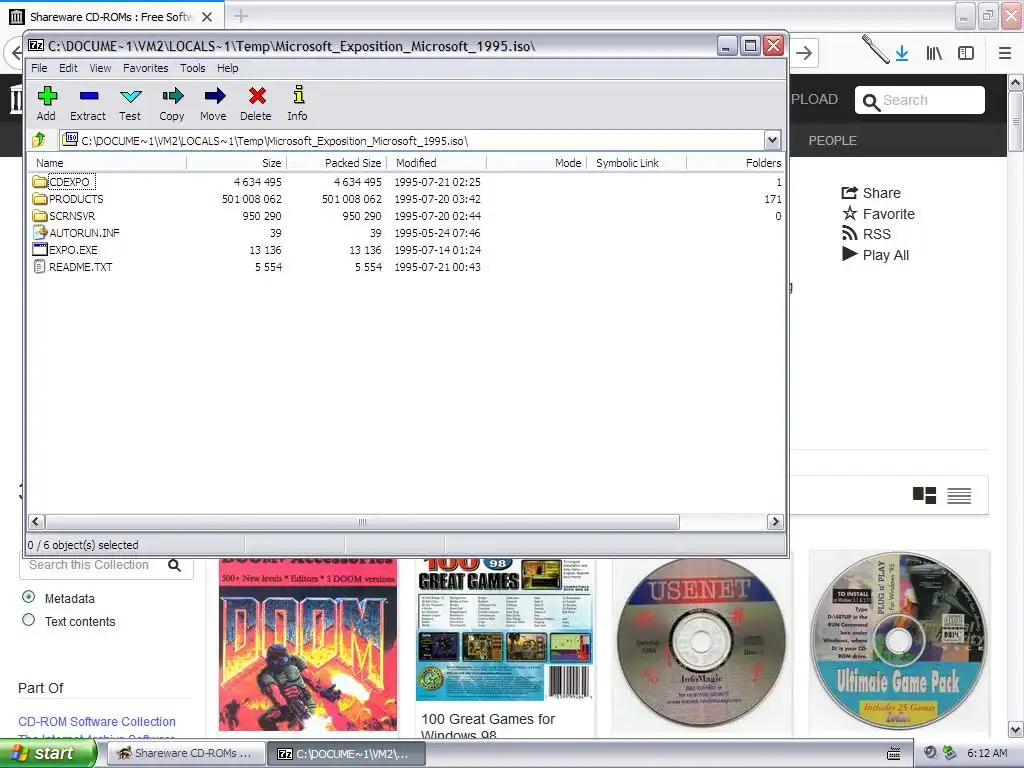Image resolution: width=1024 pixels, height=768 pixels.
Task: Select the Text contents radio button
Action: tap(29, 620)
